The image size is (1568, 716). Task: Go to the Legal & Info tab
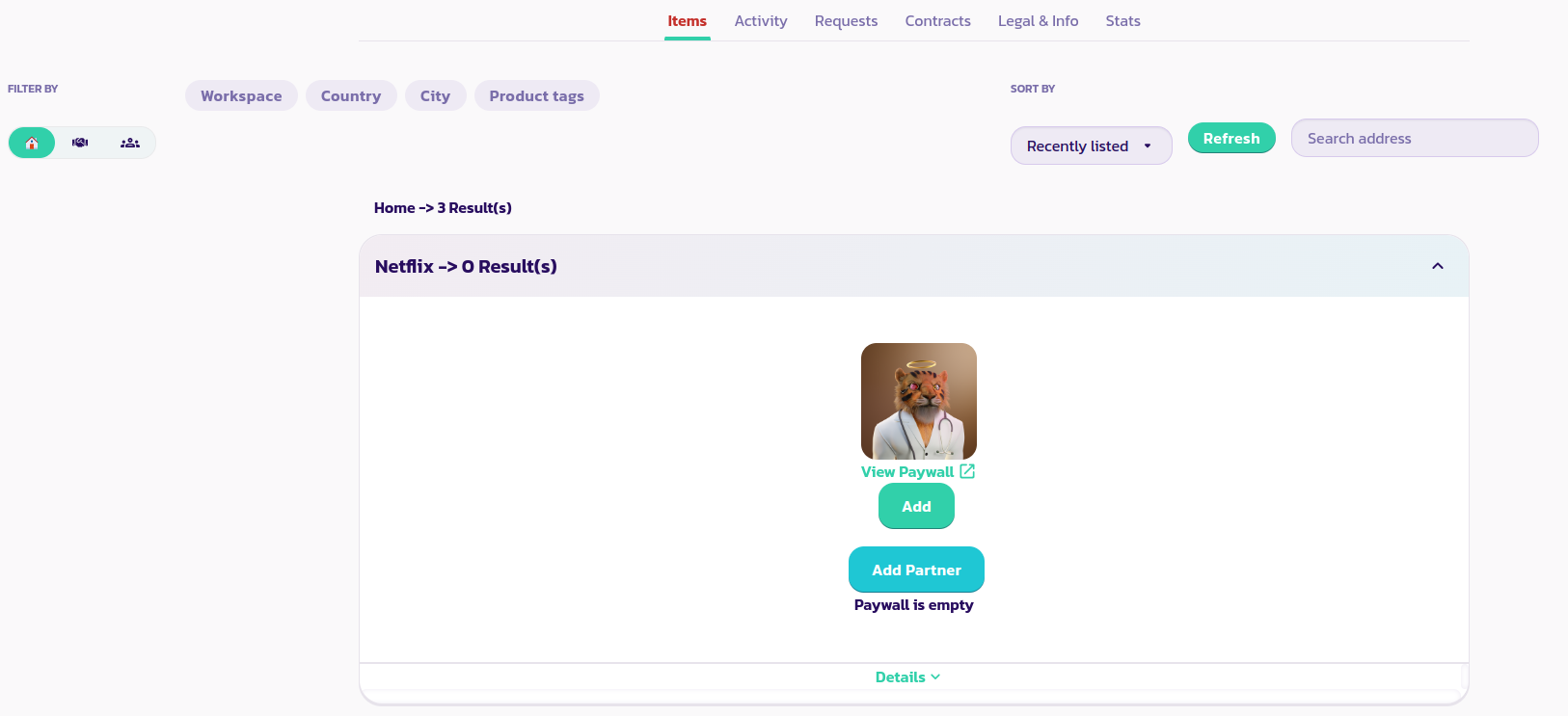[1038, 21]
